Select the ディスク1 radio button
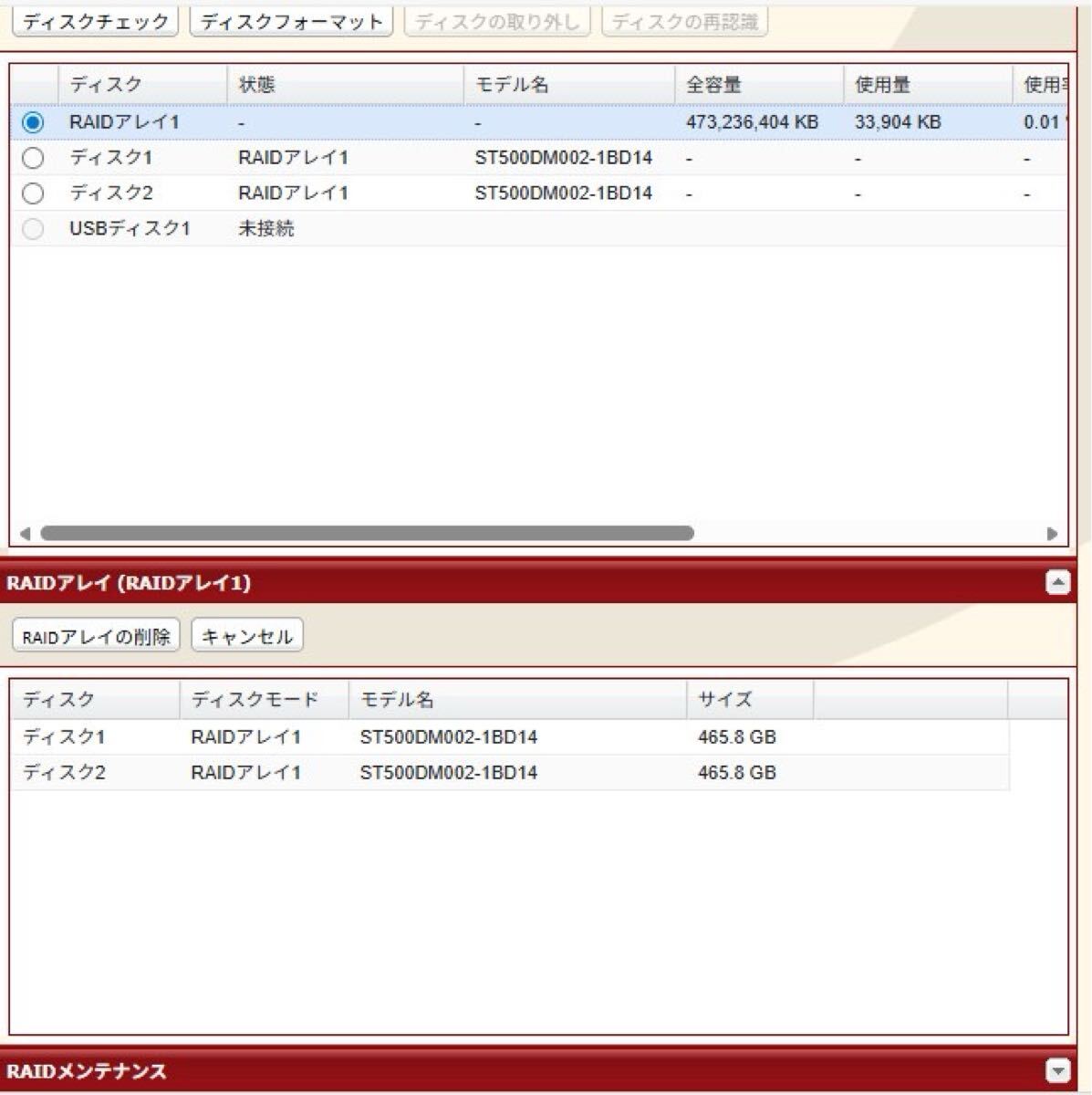Image resolution: width=1092 pixels, height=1095 pixels. click(x=33, y=157)
